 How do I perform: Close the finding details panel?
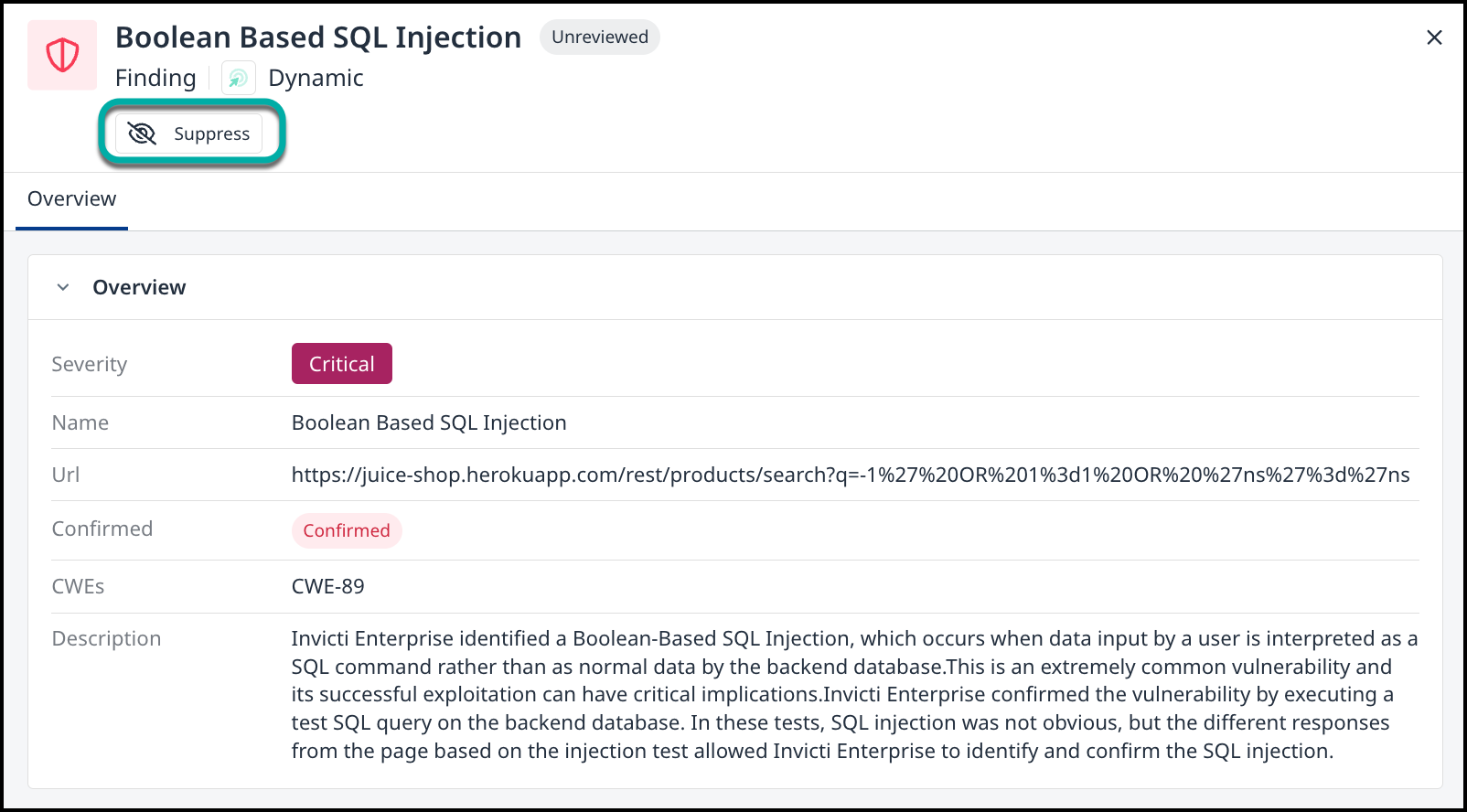(x=1433, y=37)
